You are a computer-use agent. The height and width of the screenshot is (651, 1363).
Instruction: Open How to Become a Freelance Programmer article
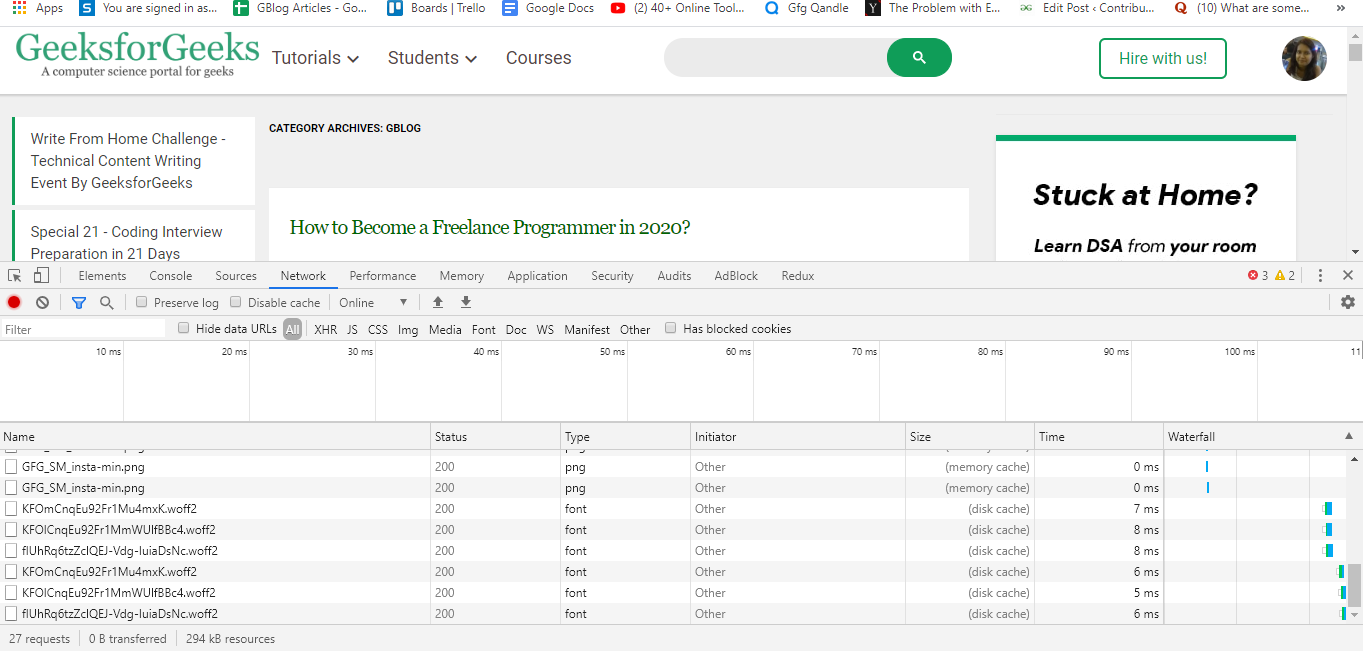point(490,227)
